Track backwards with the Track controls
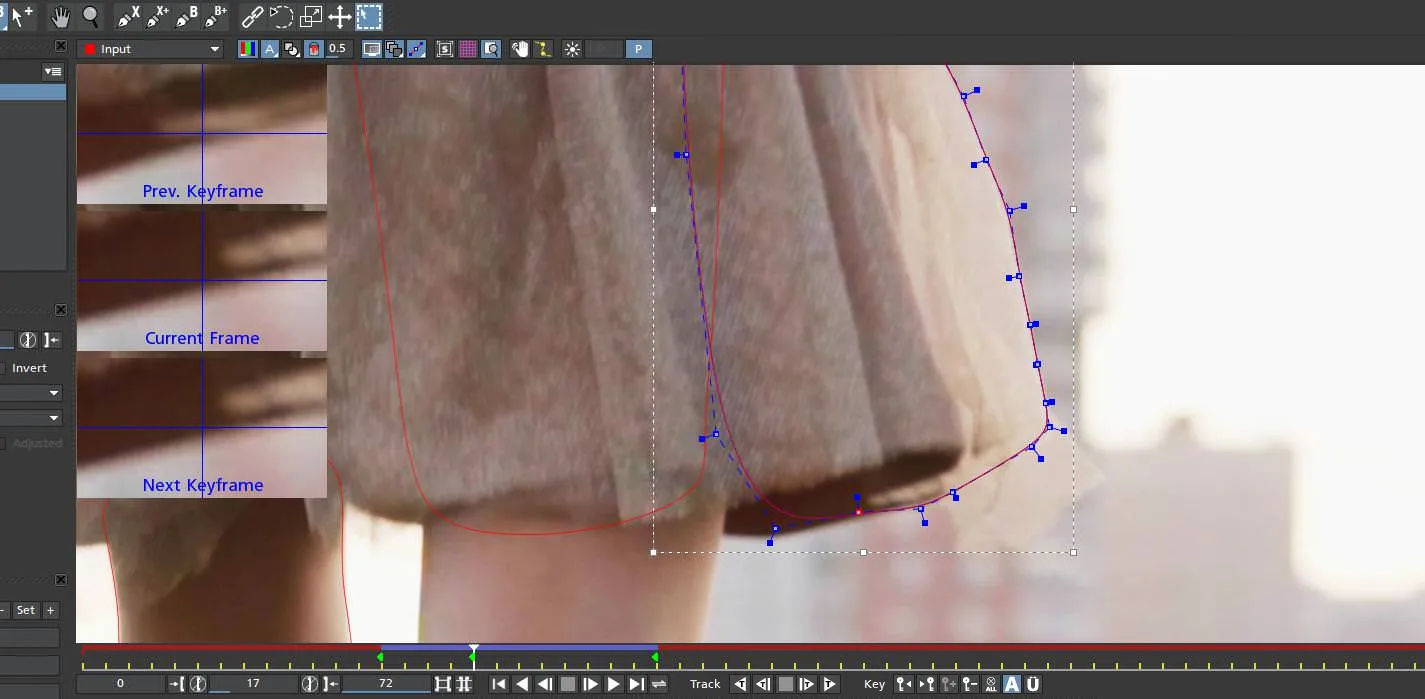Screen dimensions: 1425x699 click(x=740, y=684)
